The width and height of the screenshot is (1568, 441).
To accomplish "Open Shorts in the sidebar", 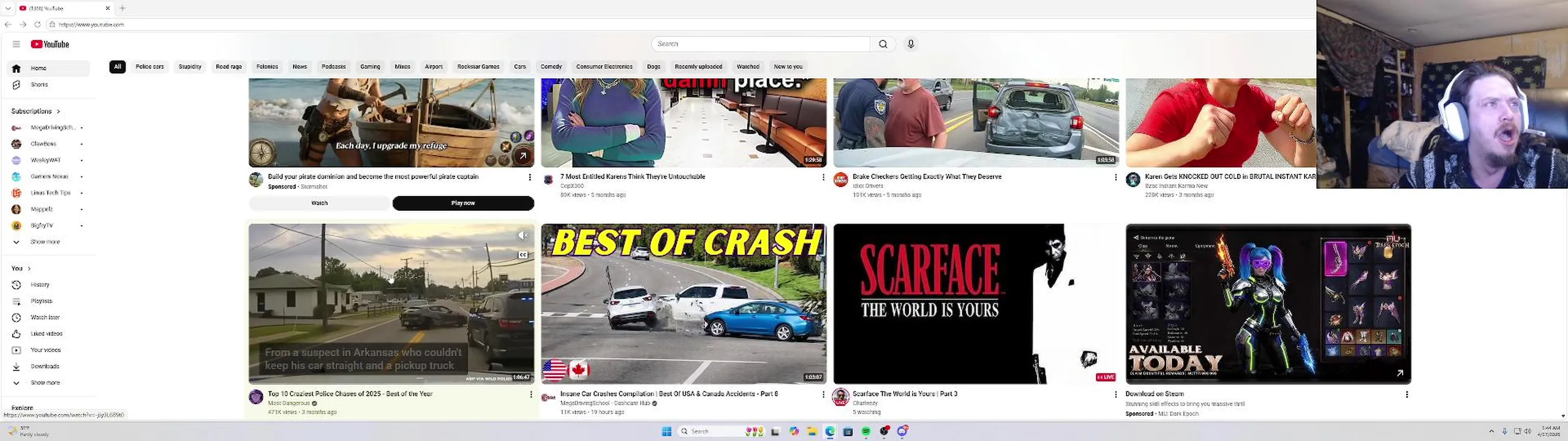I will point(48,85).
